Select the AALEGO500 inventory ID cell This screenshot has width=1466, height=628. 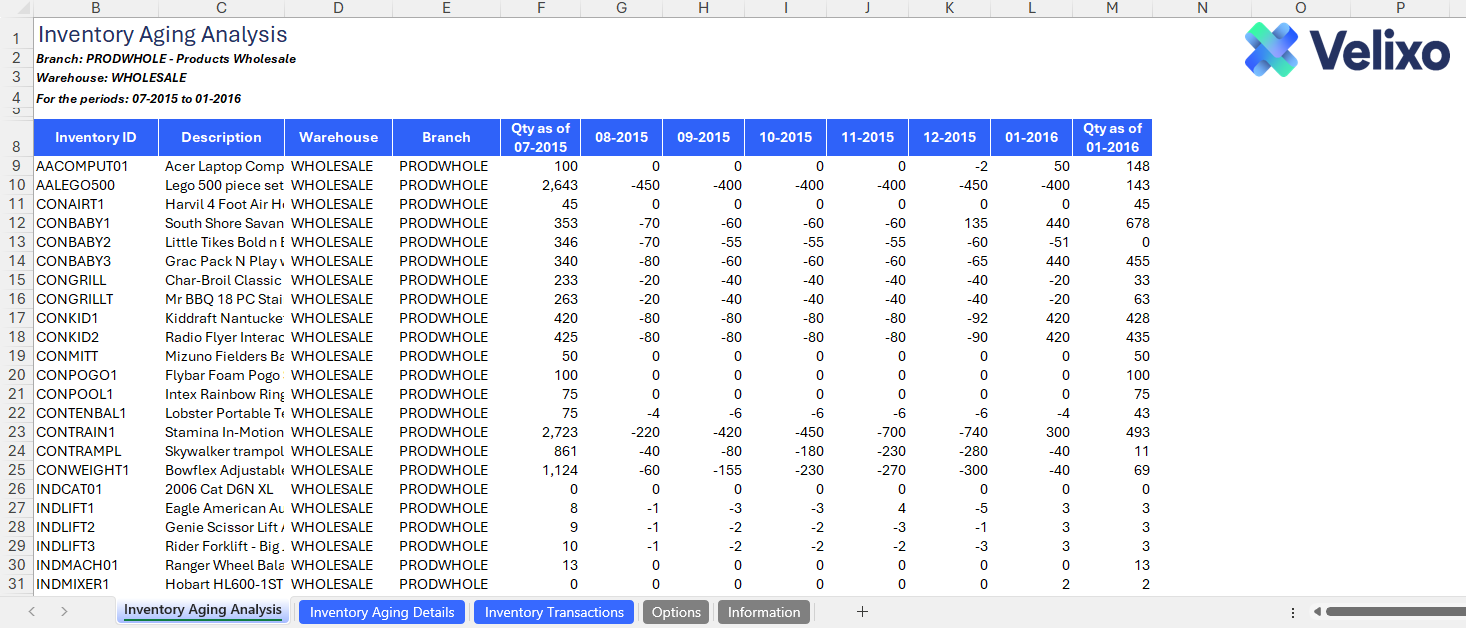(x=96, y=185)
